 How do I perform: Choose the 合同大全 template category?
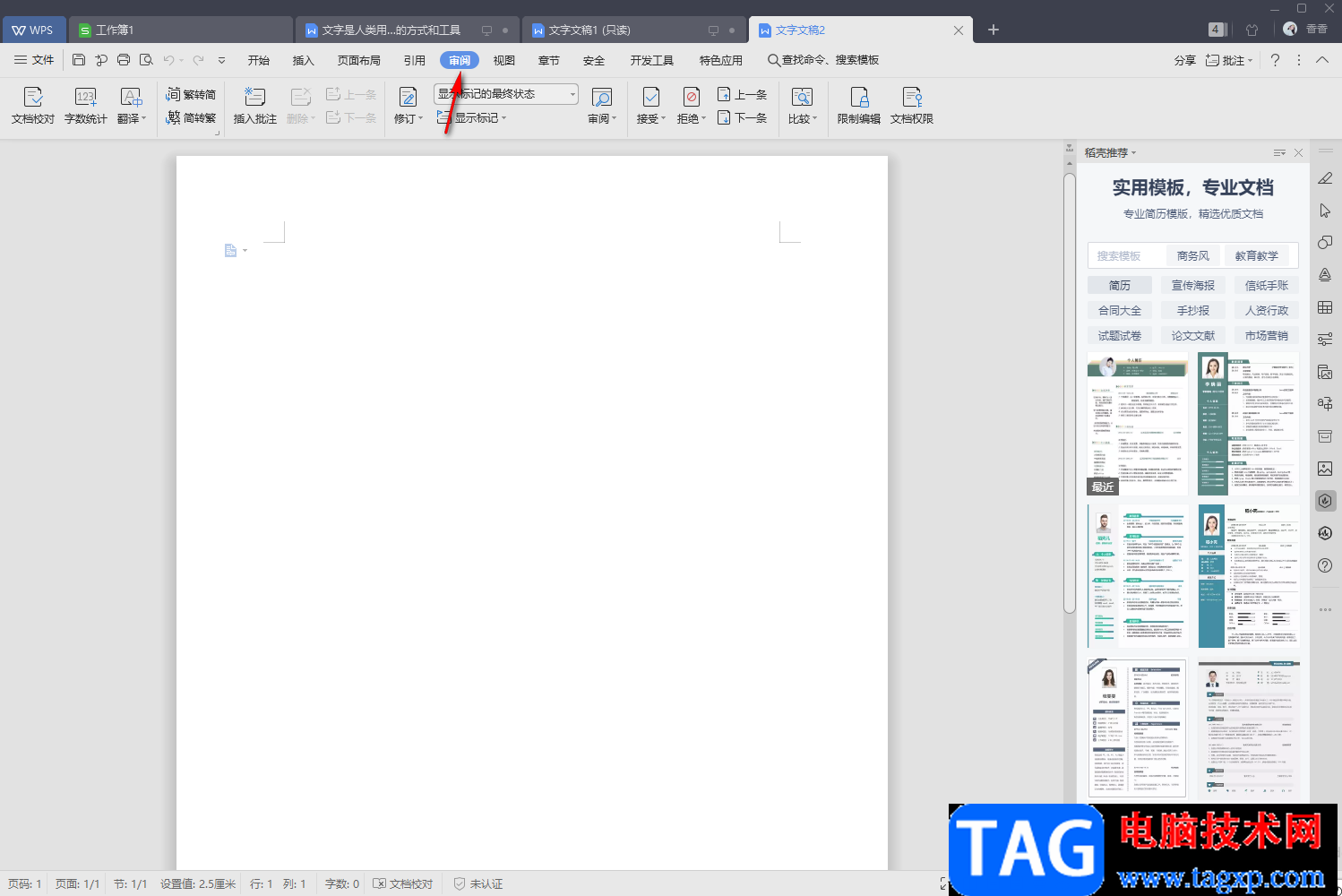[1120, 310]
